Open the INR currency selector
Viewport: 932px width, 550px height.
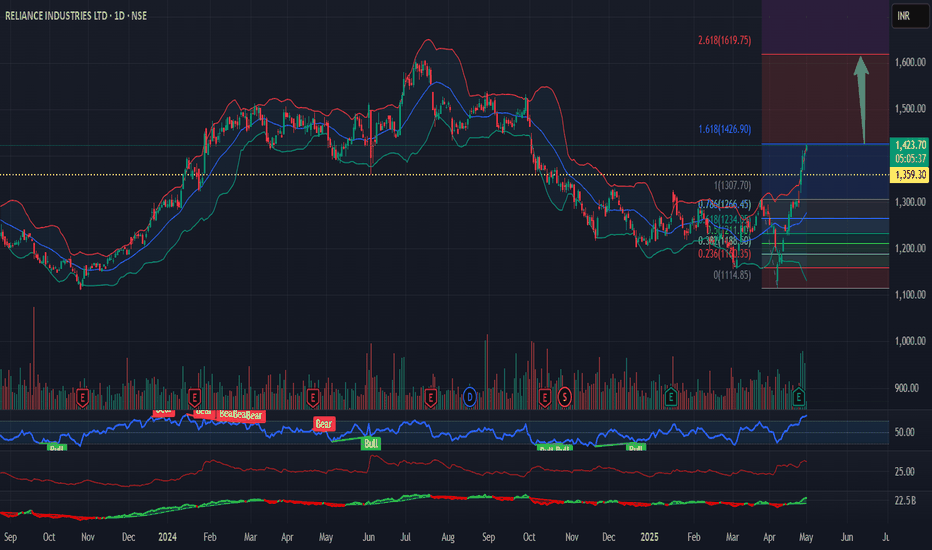tap(909, 16)
